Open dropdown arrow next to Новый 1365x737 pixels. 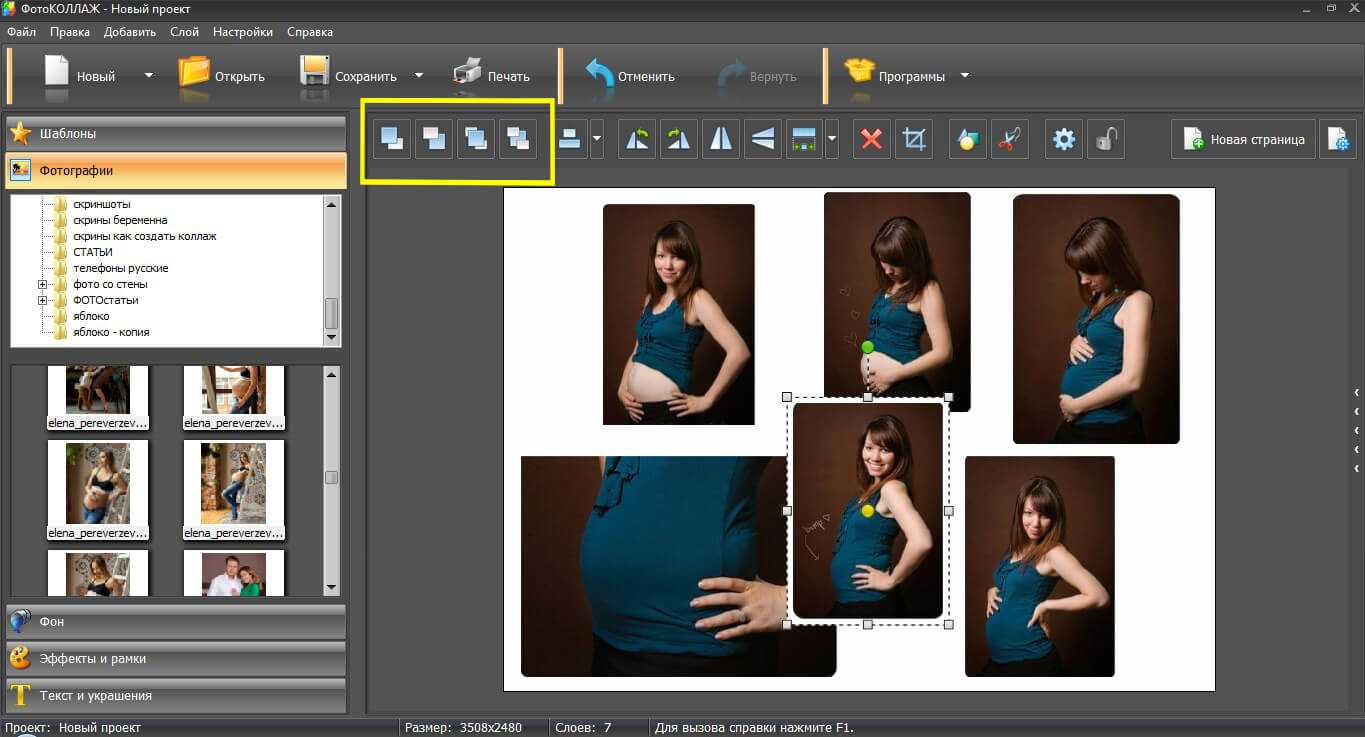pyautogui.click(x=149, y=76)
